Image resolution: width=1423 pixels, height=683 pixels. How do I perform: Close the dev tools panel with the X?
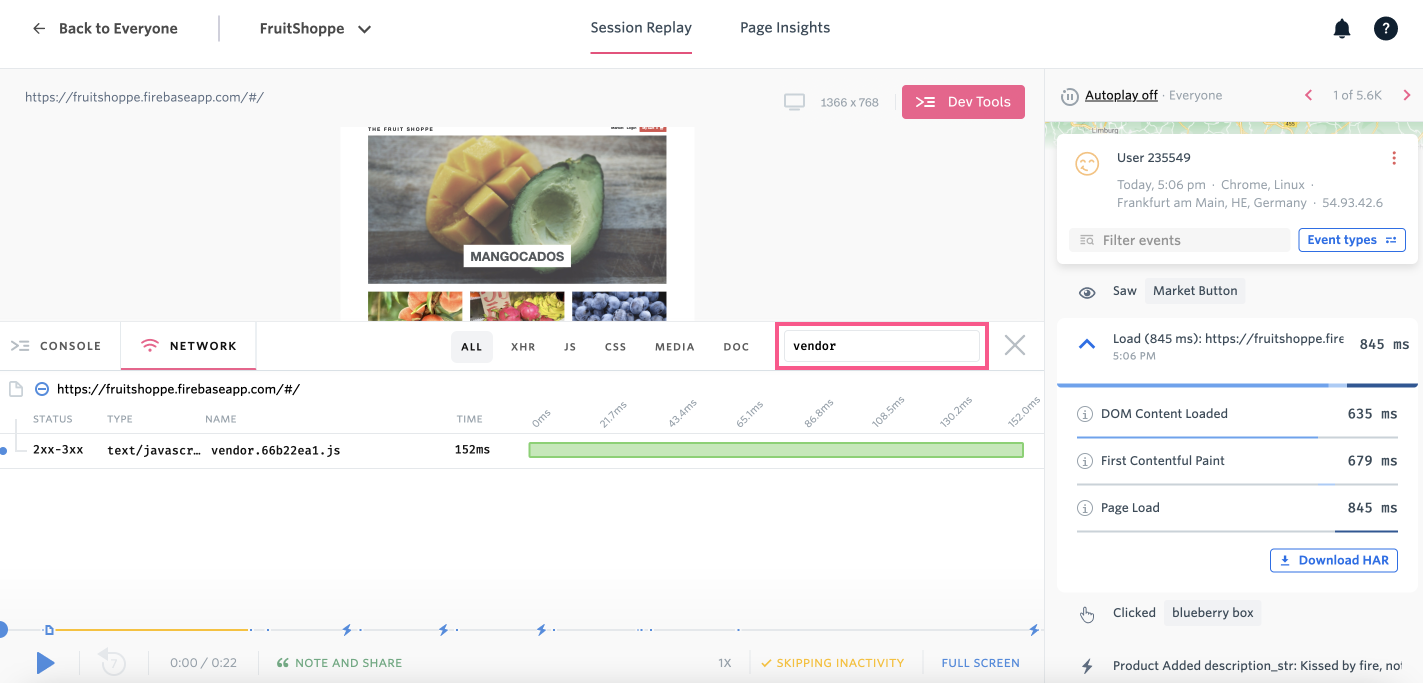1015,346
